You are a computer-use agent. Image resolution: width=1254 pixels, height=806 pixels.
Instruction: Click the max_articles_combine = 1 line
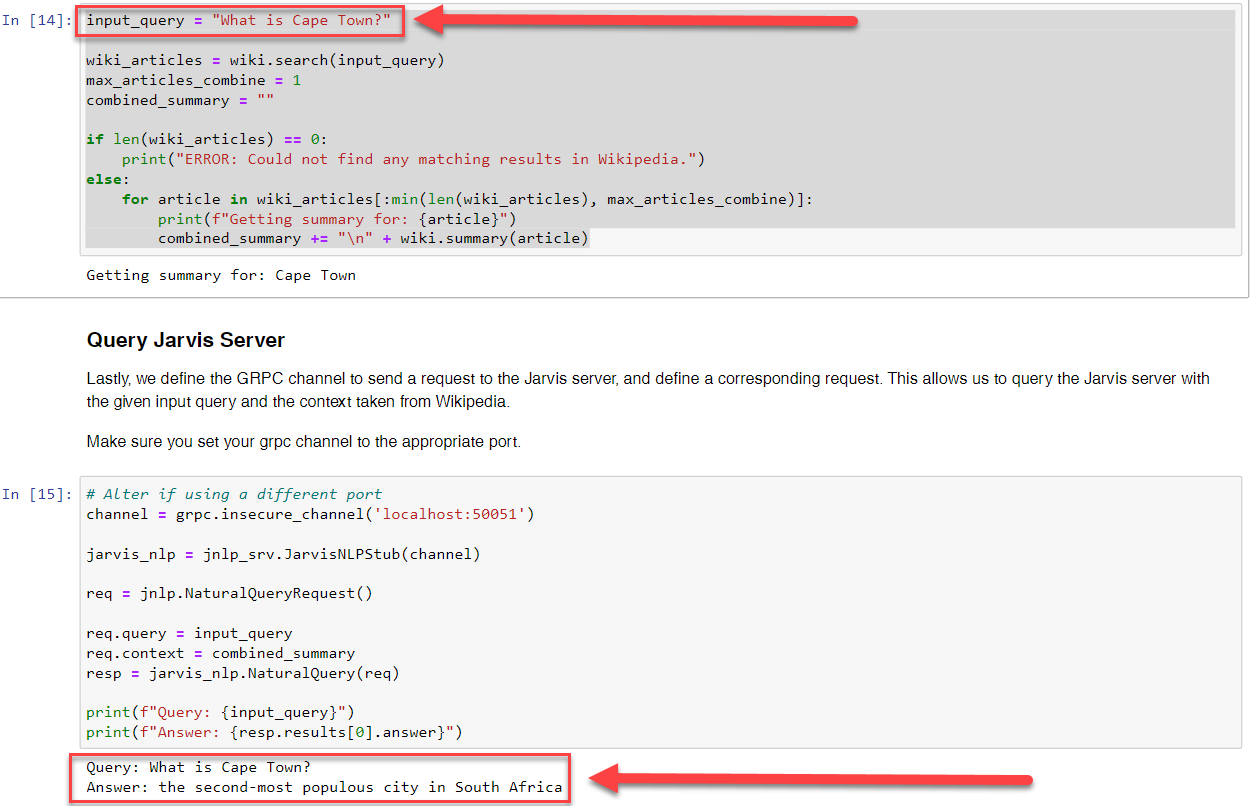[x=193, y=80]
